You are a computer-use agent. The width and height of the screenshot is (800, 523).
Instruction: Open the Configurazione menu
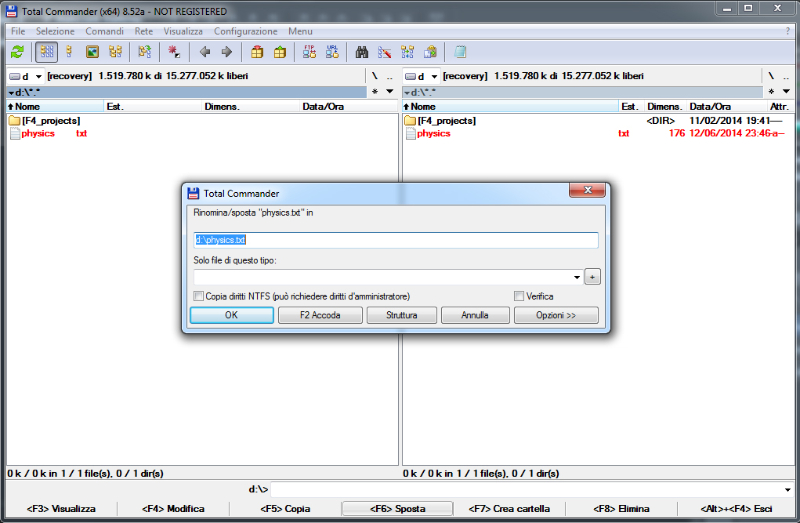[x=246, y=32]
